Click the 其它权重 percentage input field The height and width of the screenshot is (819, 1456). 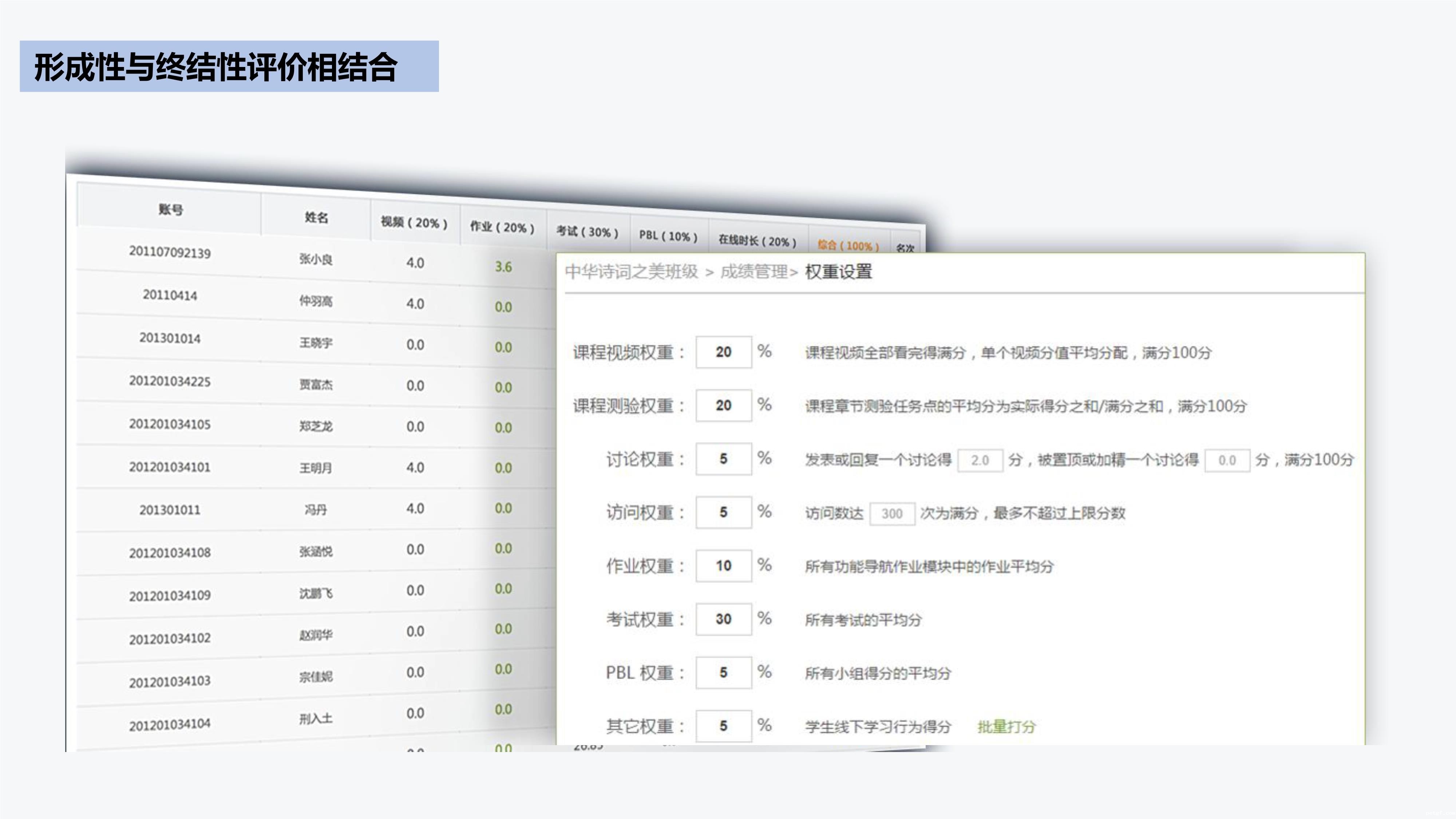(x=724, y=726)
